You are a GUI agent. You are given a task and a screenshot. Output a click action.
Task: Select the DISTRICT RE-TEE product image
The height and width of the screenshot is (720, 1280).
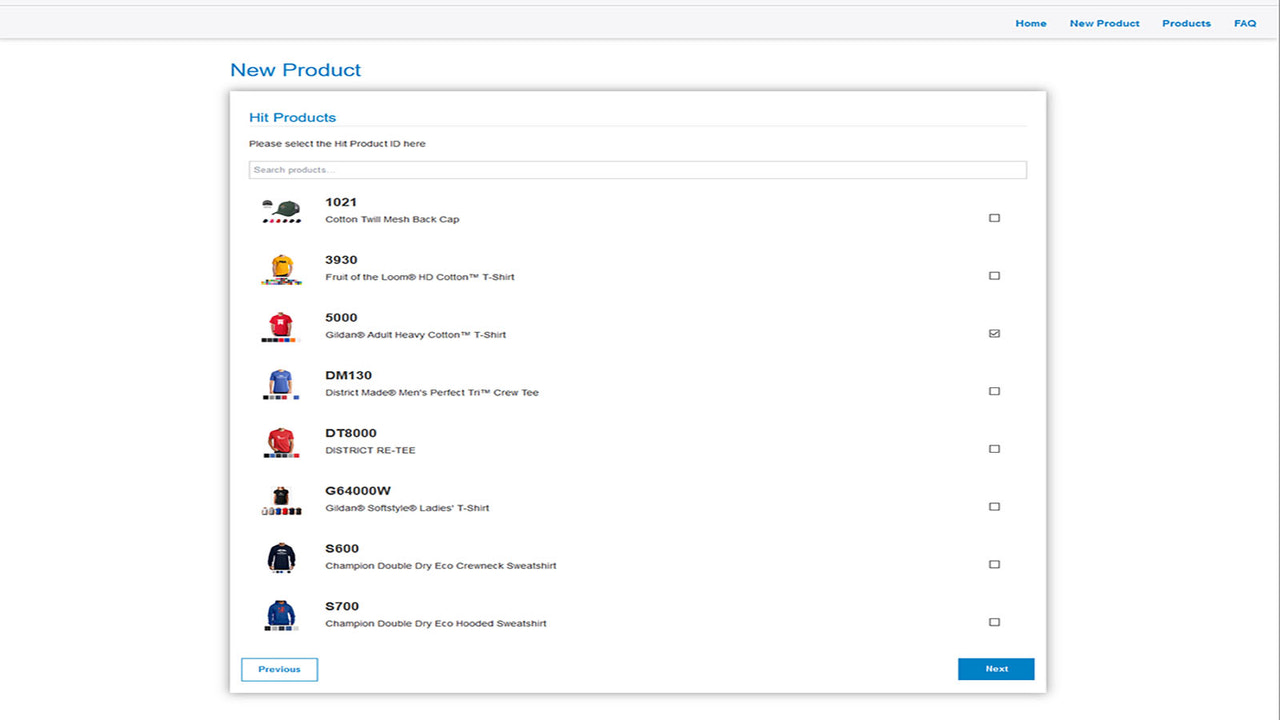point(281,440)
